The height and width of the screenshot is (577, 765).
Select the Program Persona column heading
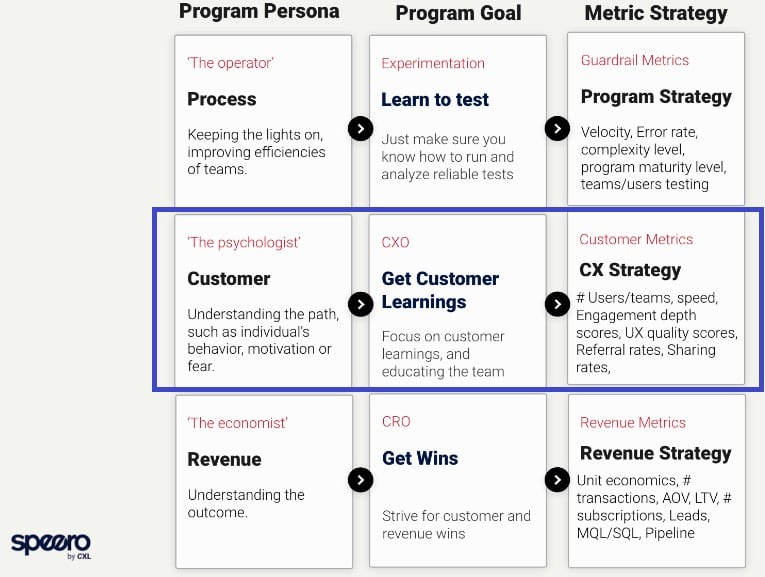pyautogui.click(x=259, y=11)
